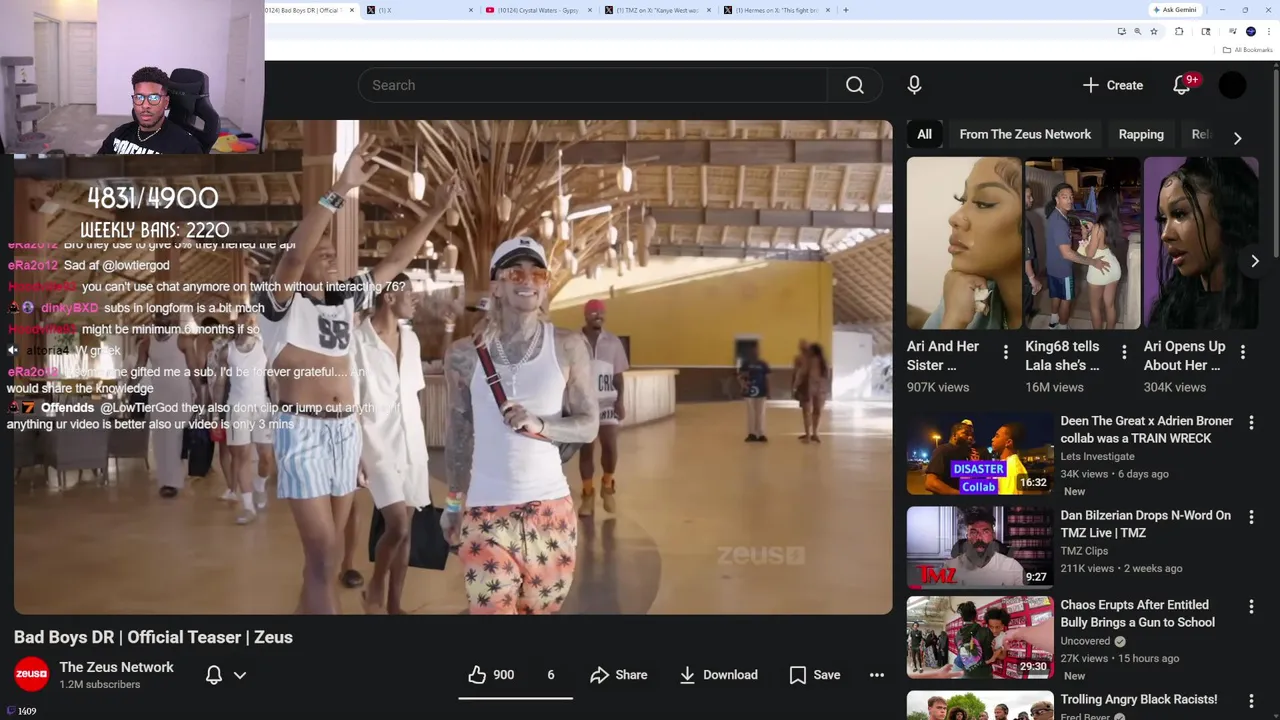Open options for Deen The Great video
1280x720 pixels.
(1251, 423)
